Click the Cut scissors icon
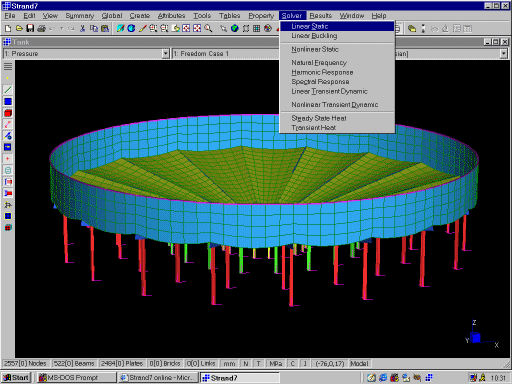The image size is (512, 384). point(83,29)
